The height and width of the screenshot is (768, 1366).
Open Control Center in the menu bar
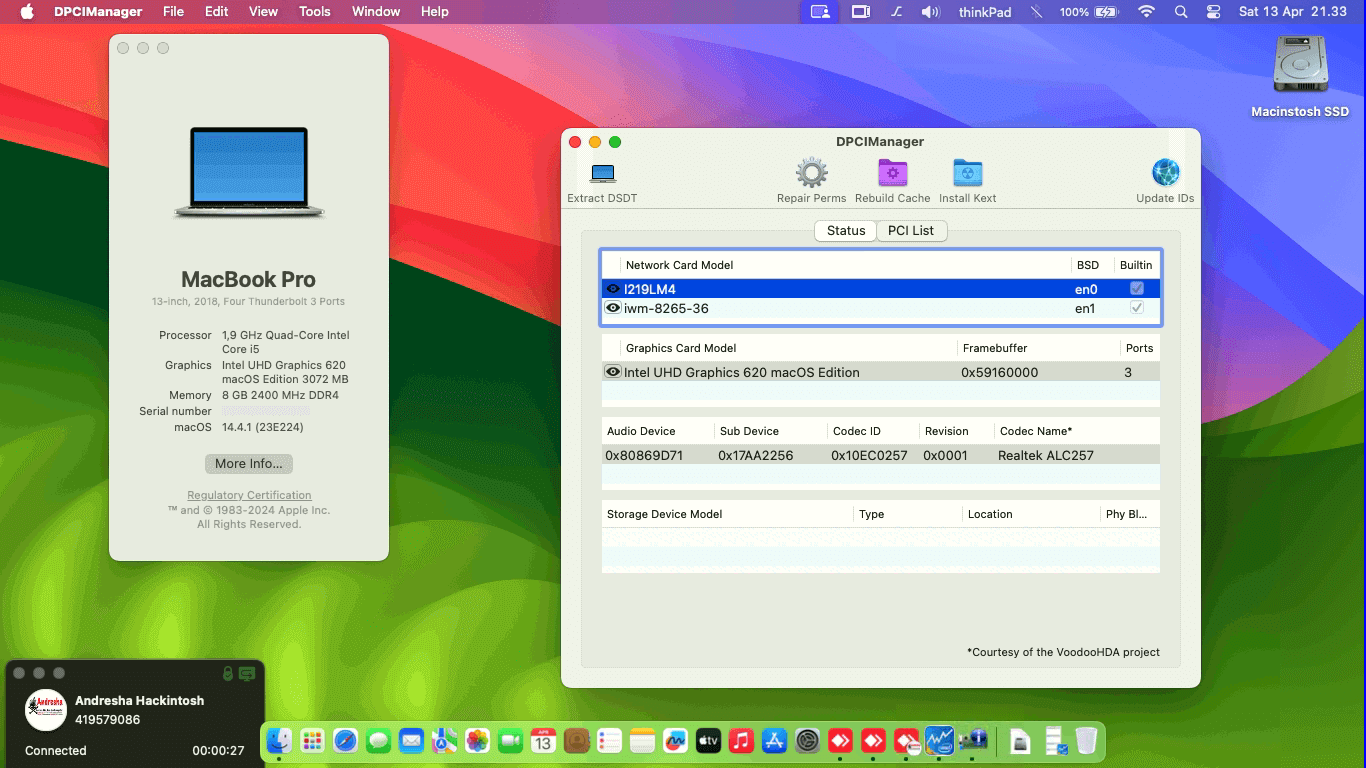point(1214,12)
